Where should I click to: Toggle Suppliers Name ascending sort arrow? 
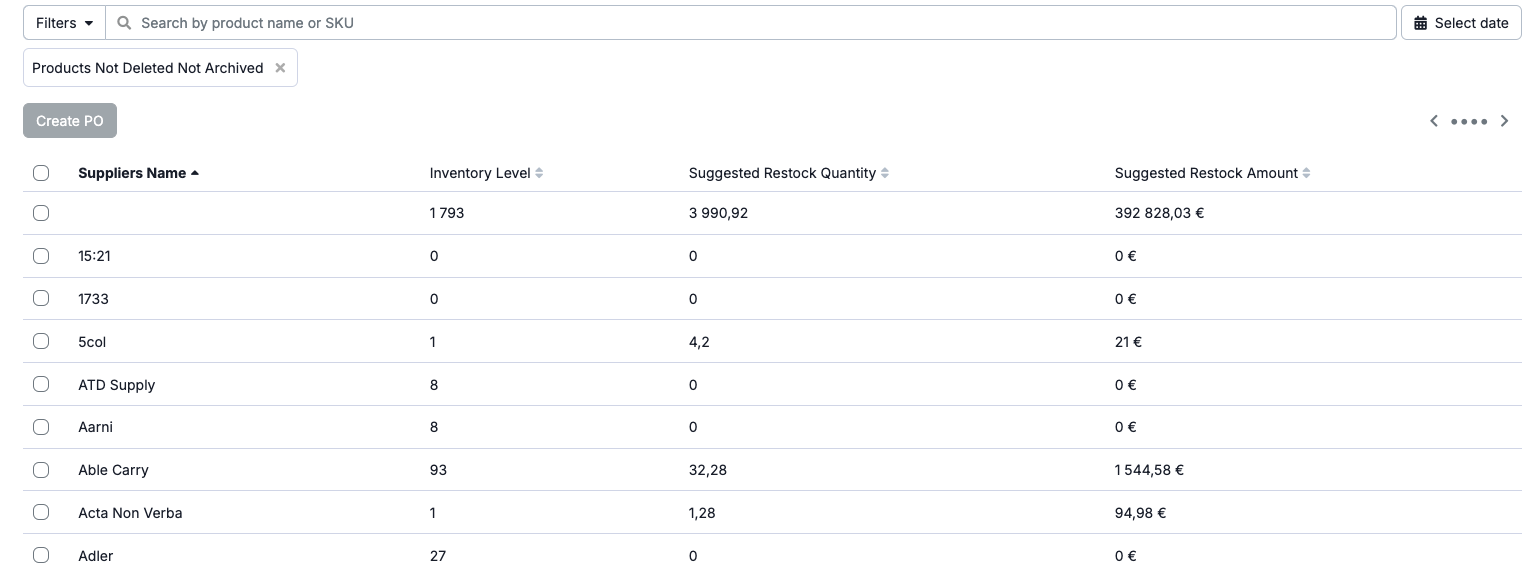pos(195,173)
